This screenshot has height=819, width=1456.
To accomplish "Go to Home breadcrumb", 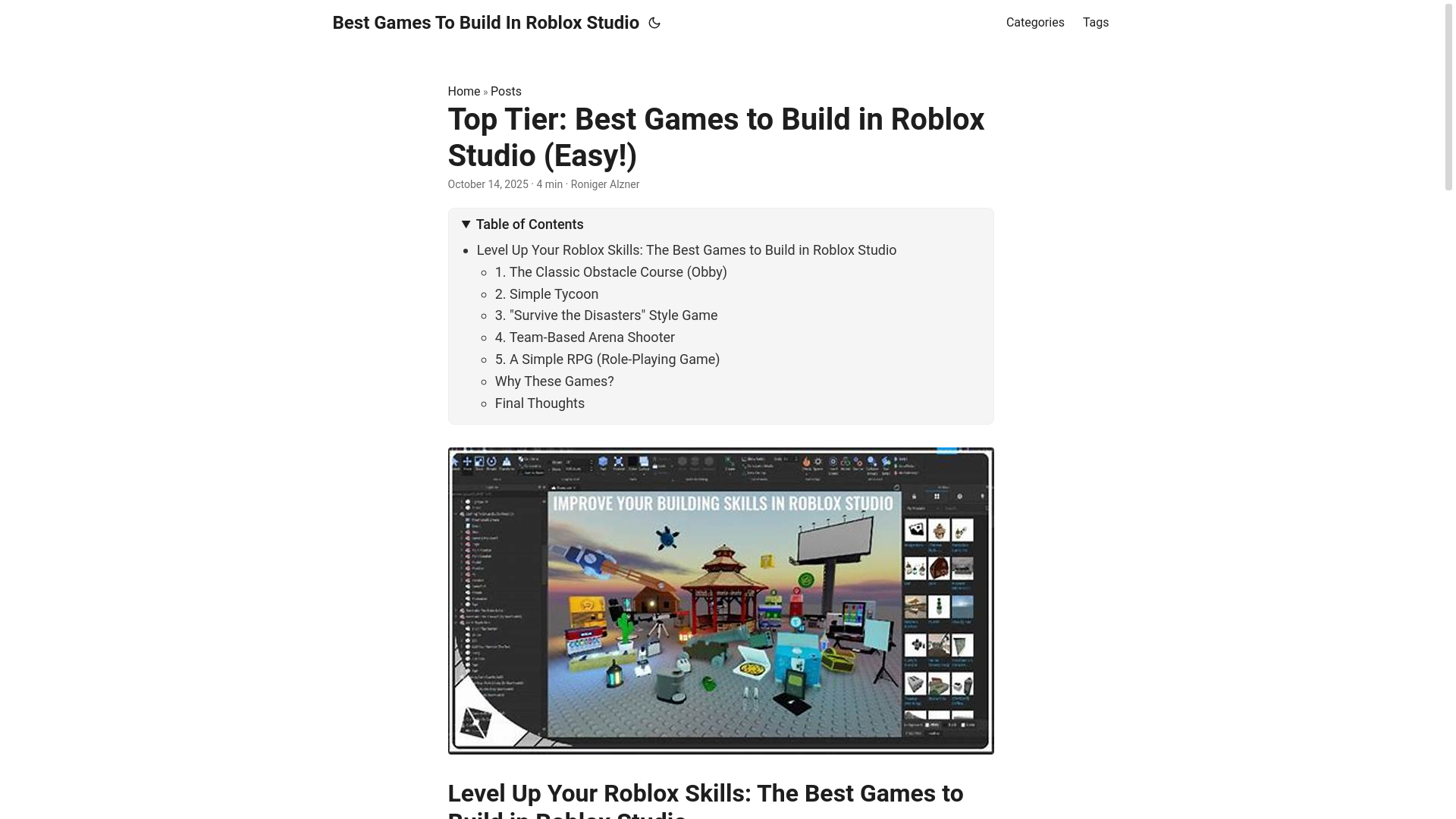I will point(463,92).
